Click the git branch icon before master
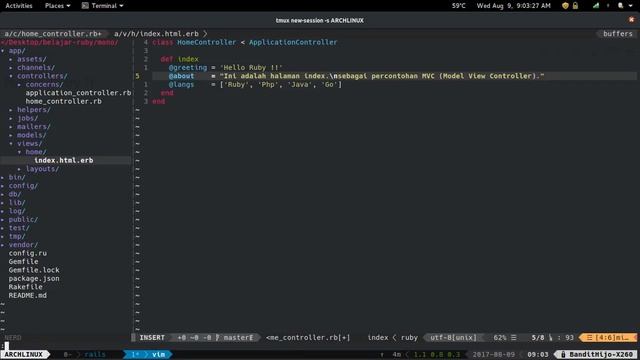The image size is (640, 360). 218,338
